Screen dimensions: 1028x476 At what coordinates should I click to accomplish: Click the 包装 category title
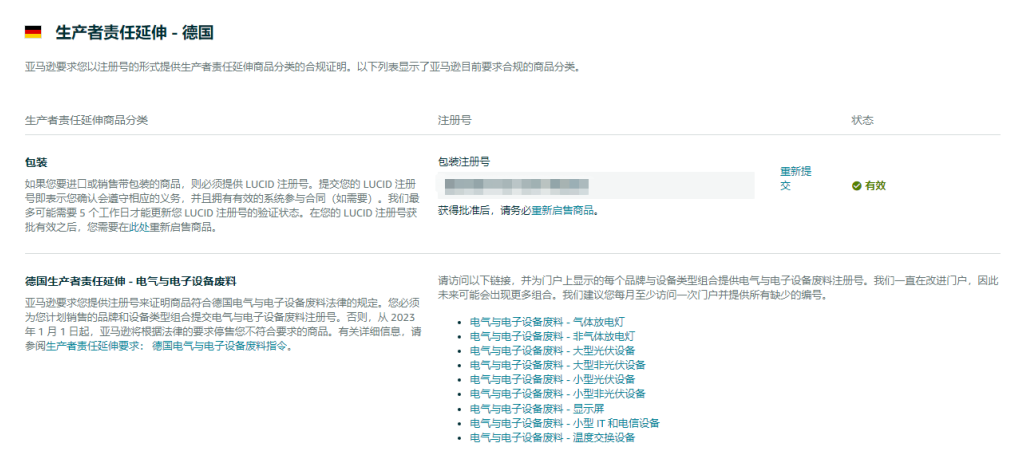(x=35, y=163)
